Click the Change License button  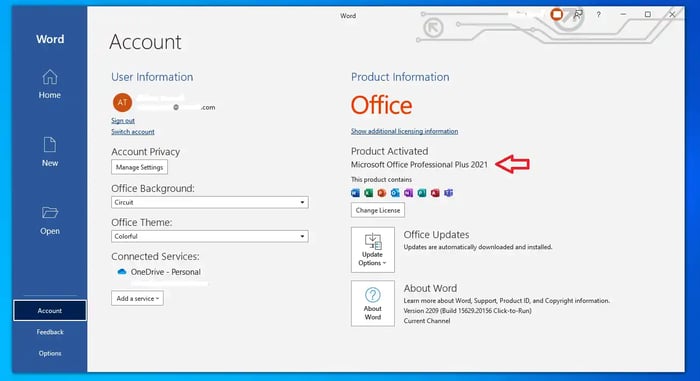pos(378,210)
